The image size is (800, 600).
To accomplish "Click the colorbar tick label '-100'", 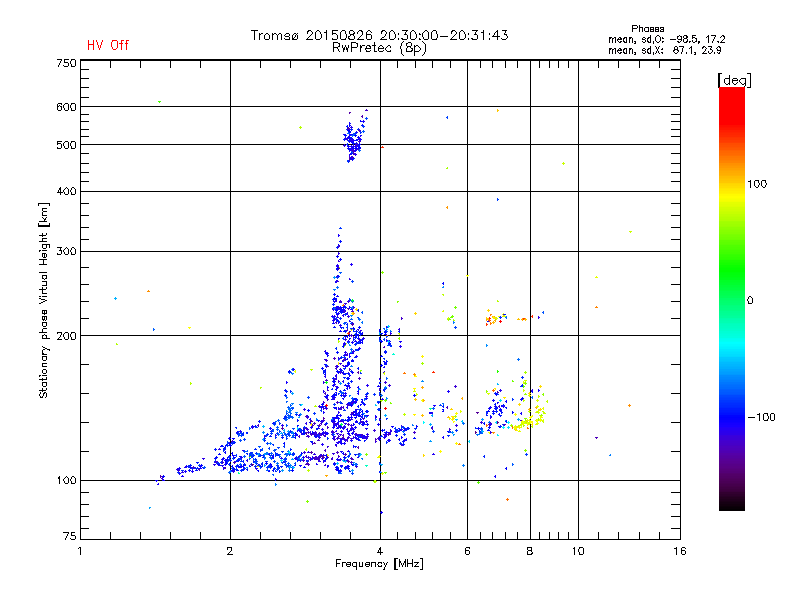I will click(761, 417).
